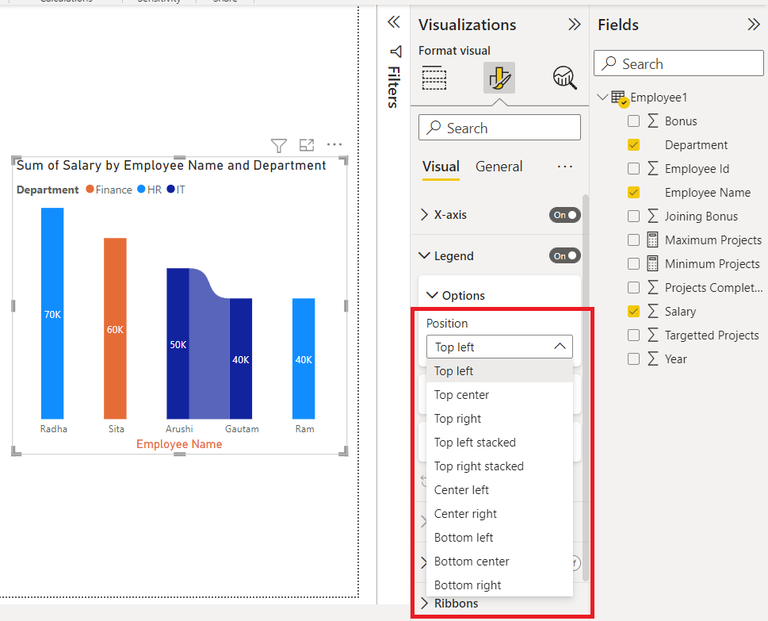Click the Employee1 table icon

click(x=619, y=98)
